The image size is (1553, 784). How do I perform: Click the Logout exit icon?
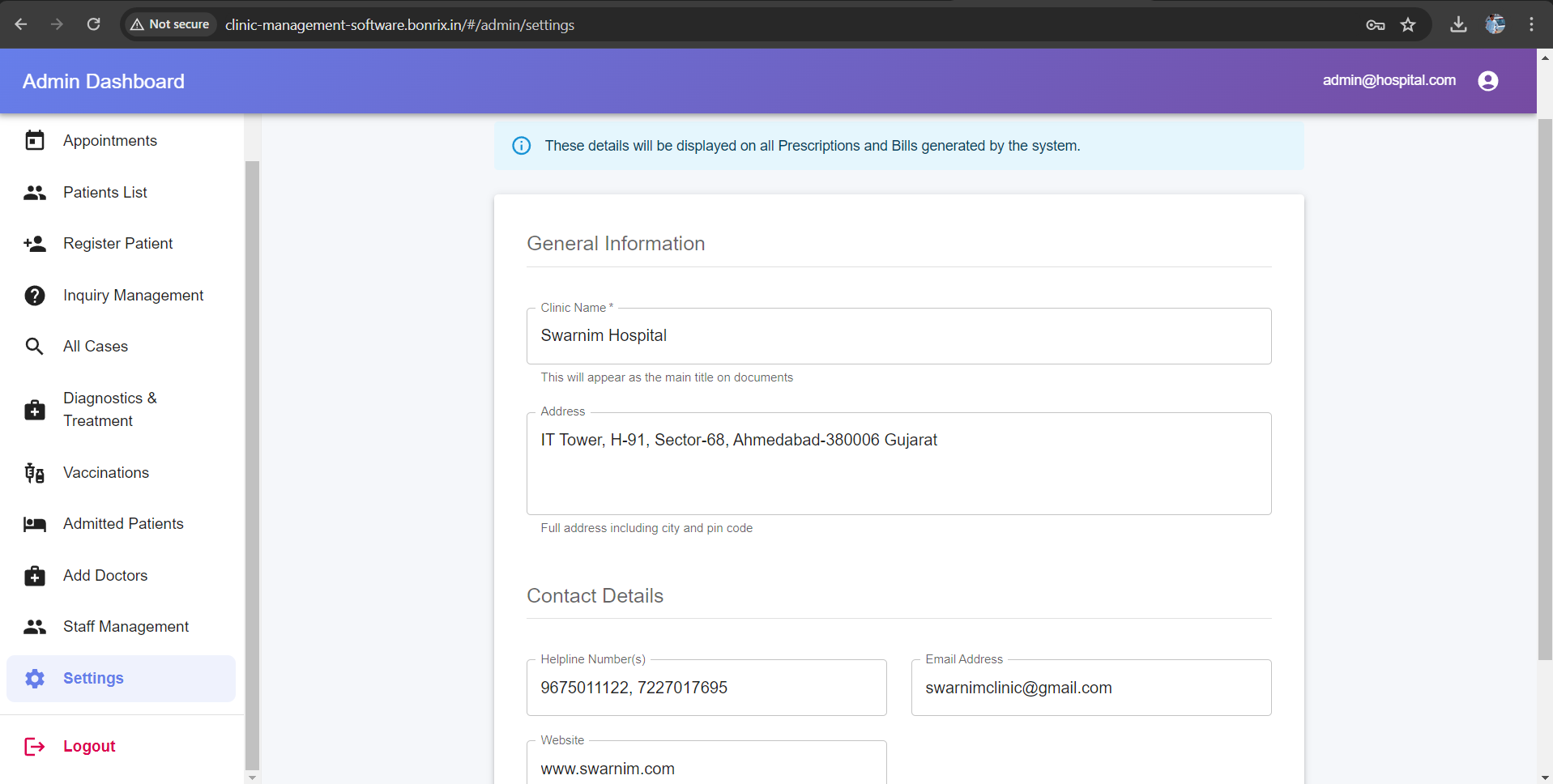35,745
